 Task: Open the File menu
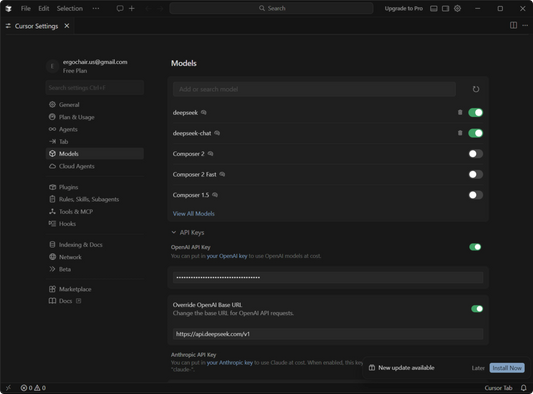click(x=26, y=8)
